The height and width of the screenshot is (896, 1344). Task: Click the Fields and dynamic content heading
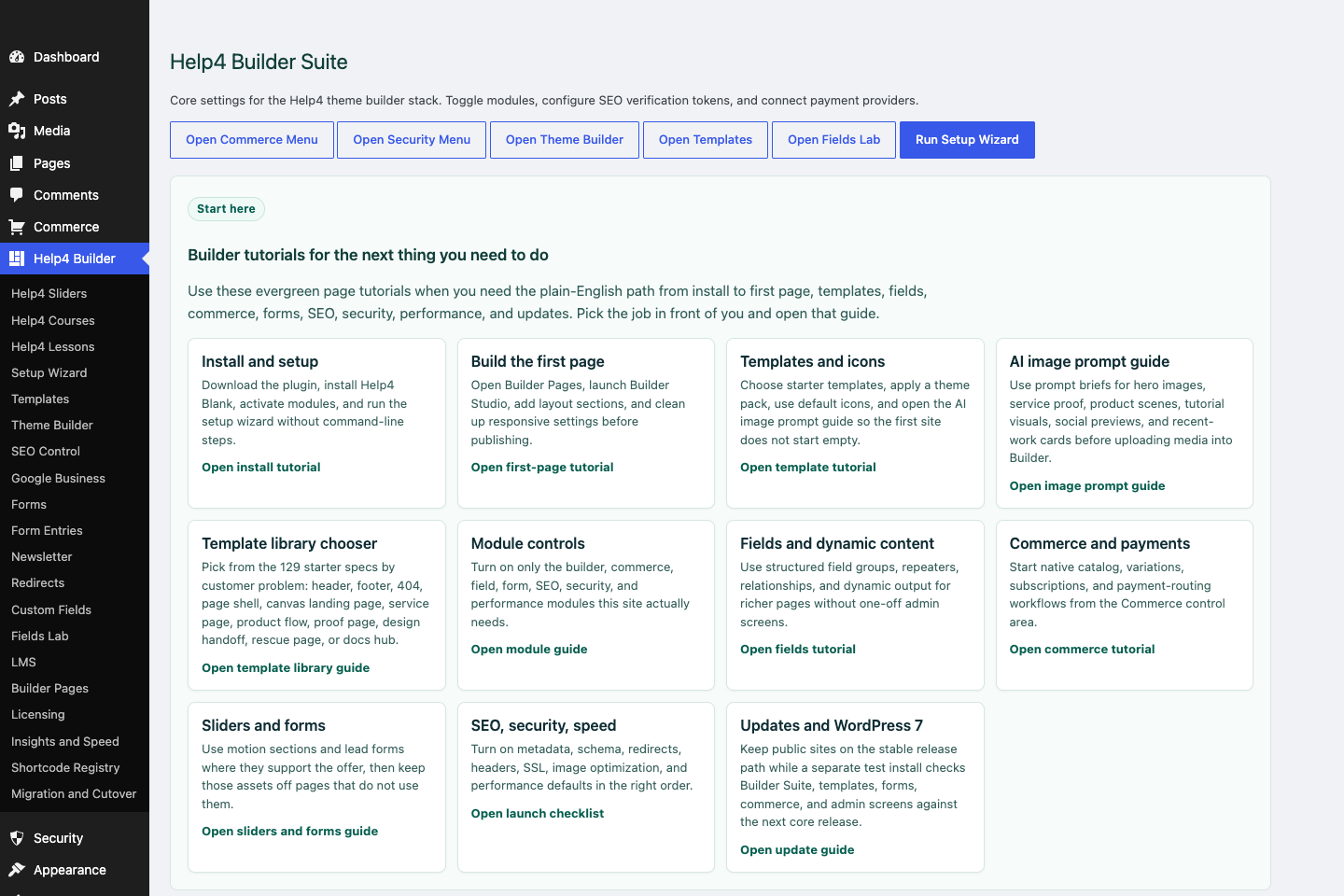pos(837,543)
